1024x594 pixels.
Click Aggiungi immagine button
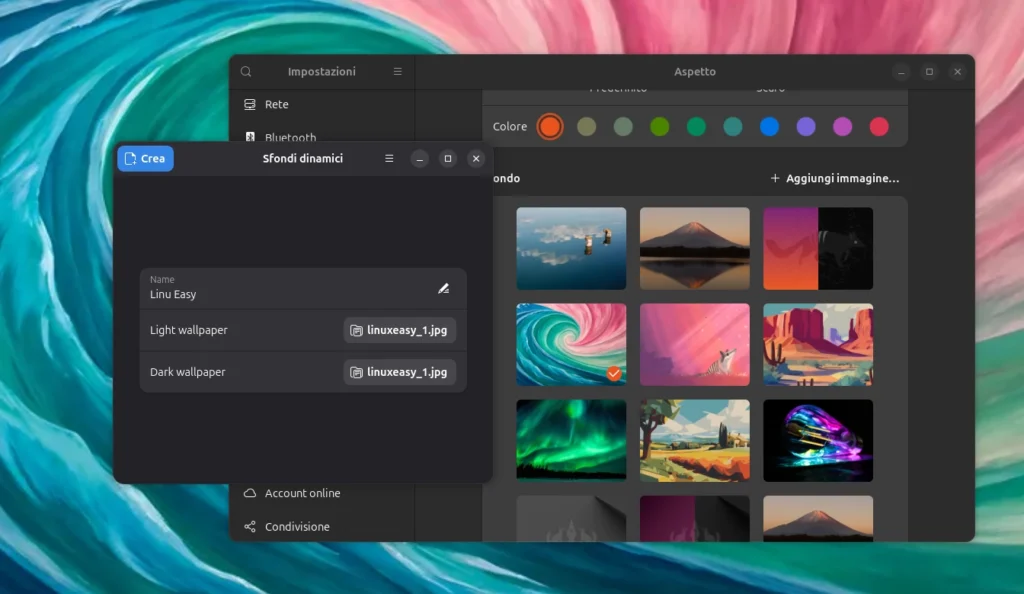pos(835,179)
